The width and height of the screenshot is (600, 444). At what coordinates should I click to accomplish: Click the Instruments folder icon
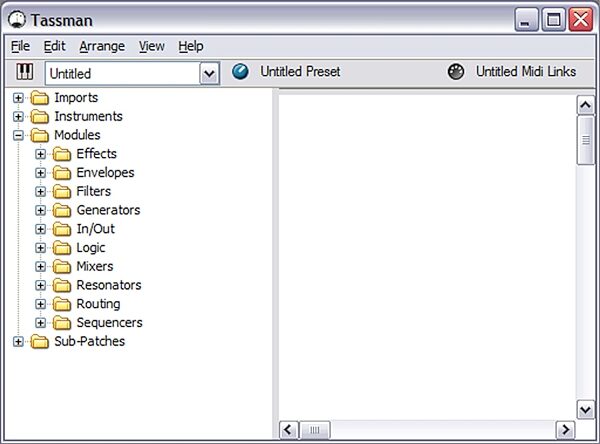coord(39,117)
